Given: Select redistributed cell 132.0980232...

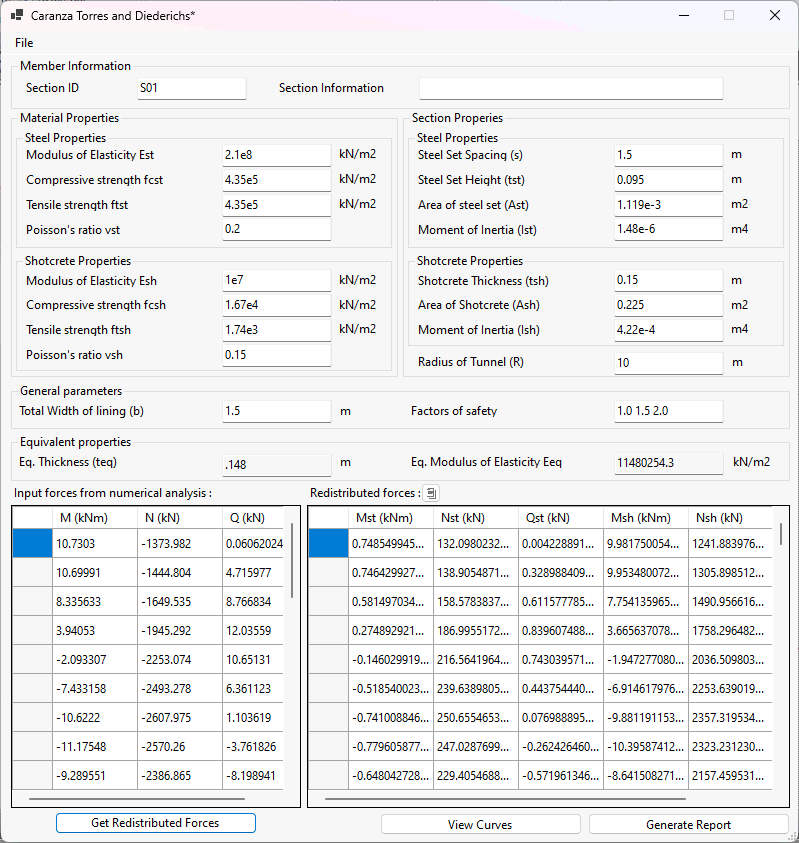Looking at the screenshot, I should click(x=475, y=544).
